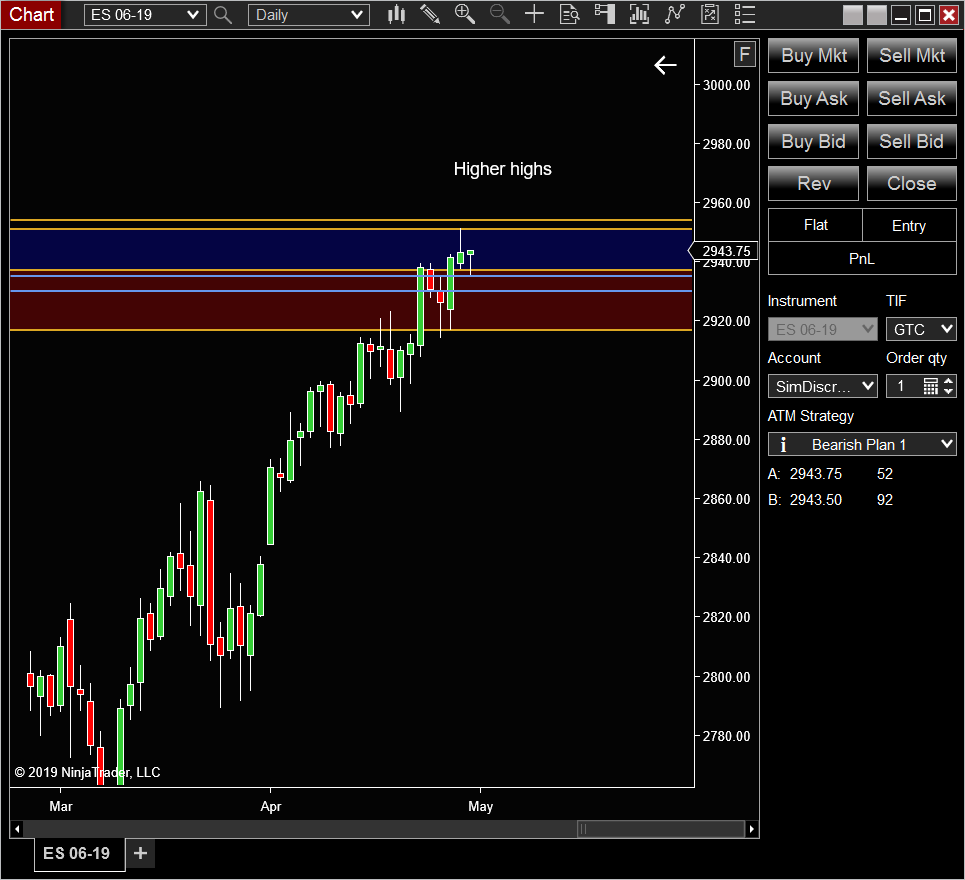The width and height of the screenshot is (965, 880).
Task: Click the scrollbar right arrow
Action: 751,829
